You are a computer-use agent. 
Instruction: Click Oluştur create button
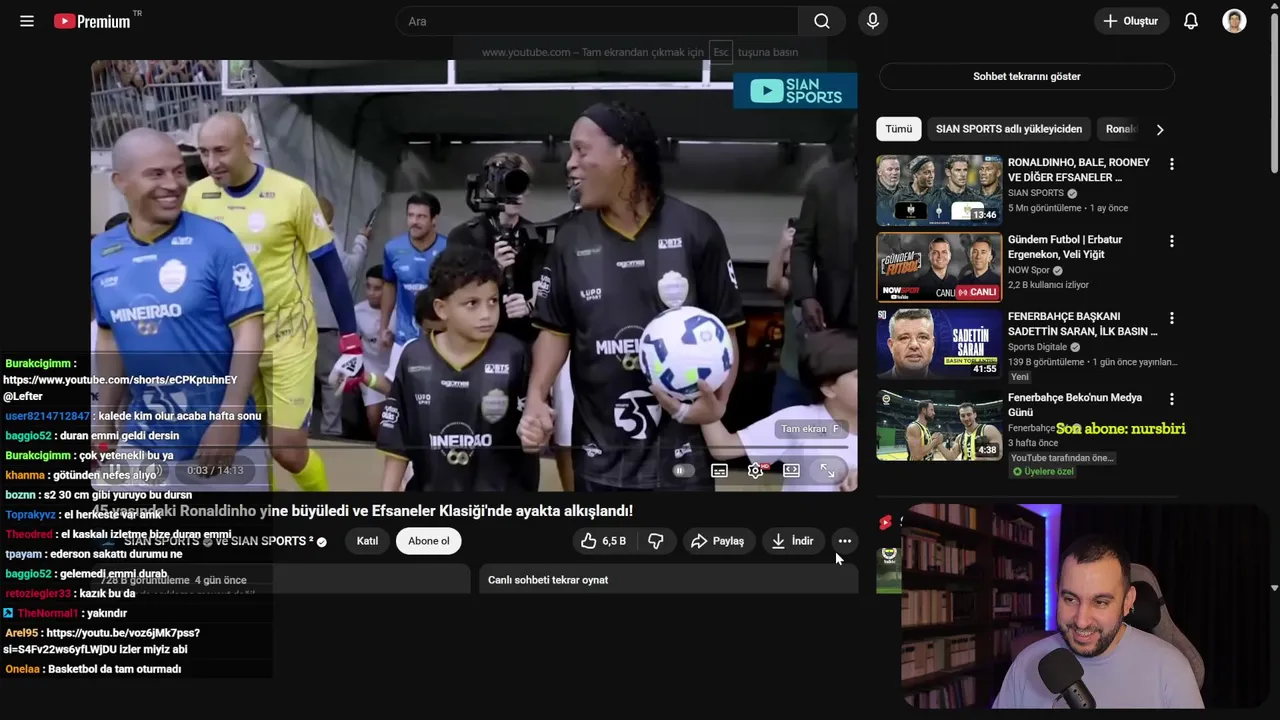[1131, 21]
